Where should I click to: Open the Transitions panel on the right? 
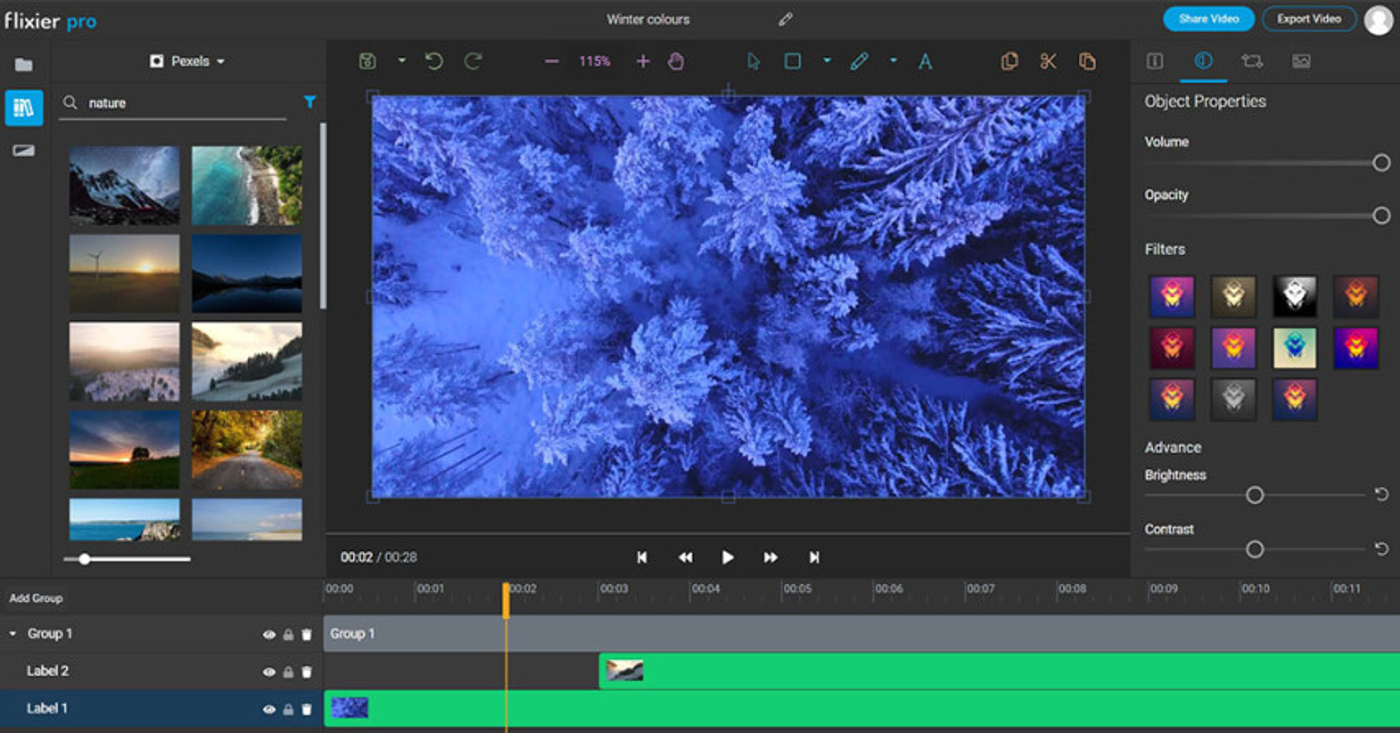click(1251, 61)
